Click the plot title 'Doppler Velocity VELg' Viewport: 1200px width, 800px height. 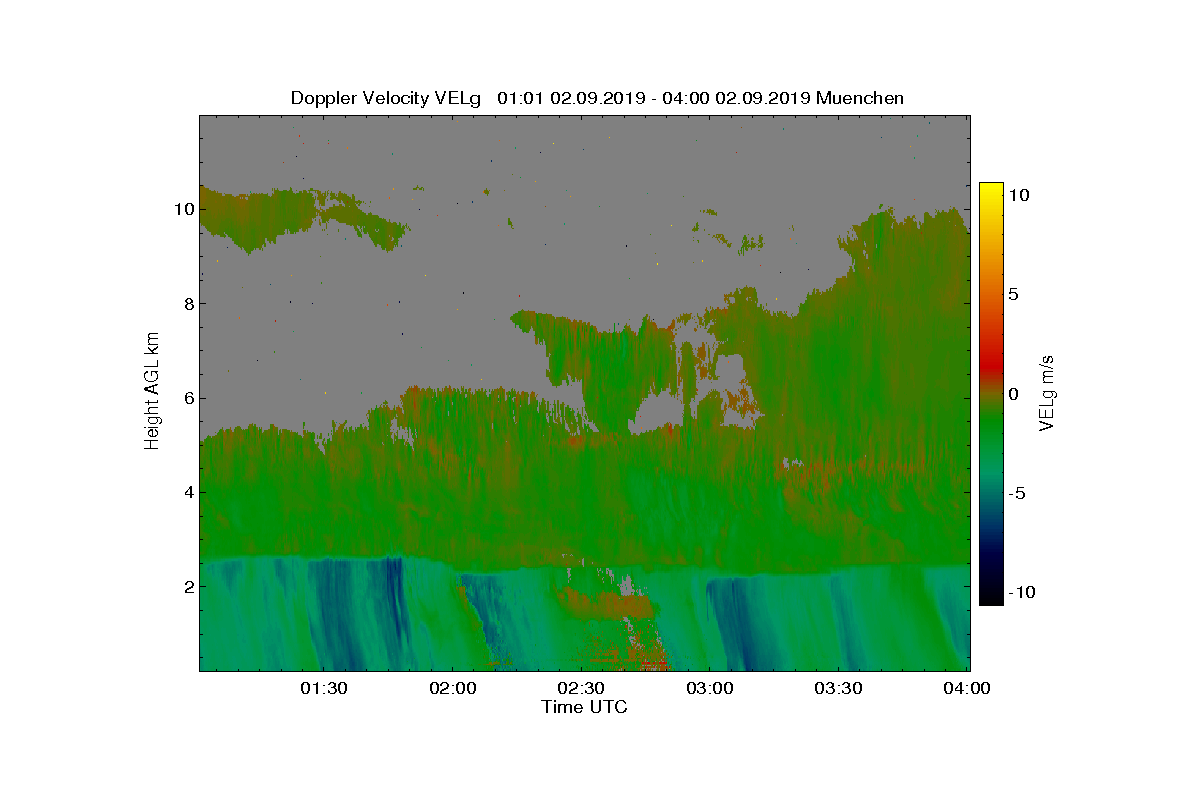point(386,98)
